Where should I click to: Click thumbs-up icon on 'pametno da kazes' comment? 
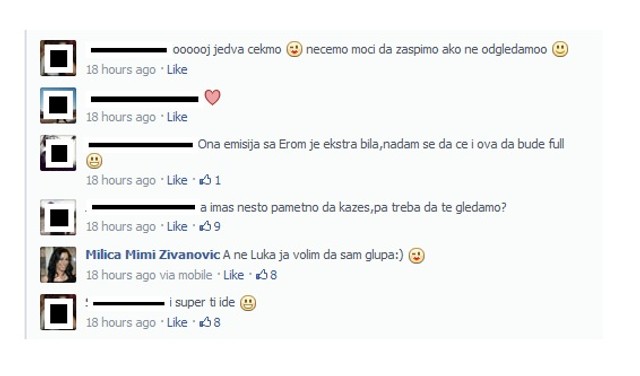point(205,226)
